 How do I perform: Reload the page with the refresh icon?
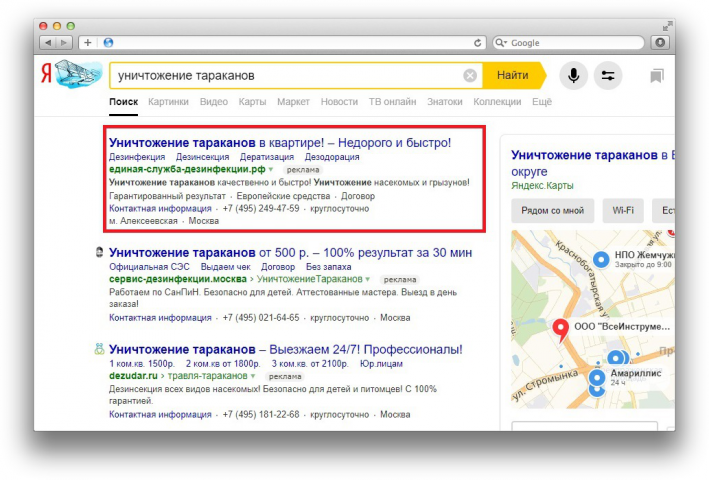[477, 42]
